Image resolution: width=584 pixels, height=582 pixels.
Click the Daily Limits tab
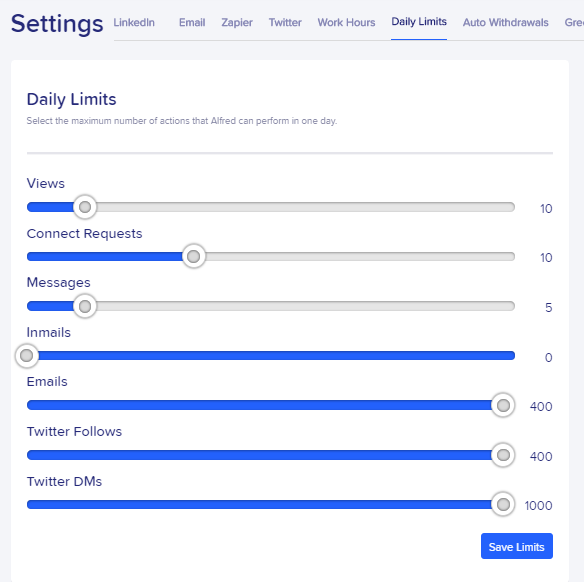419,22
